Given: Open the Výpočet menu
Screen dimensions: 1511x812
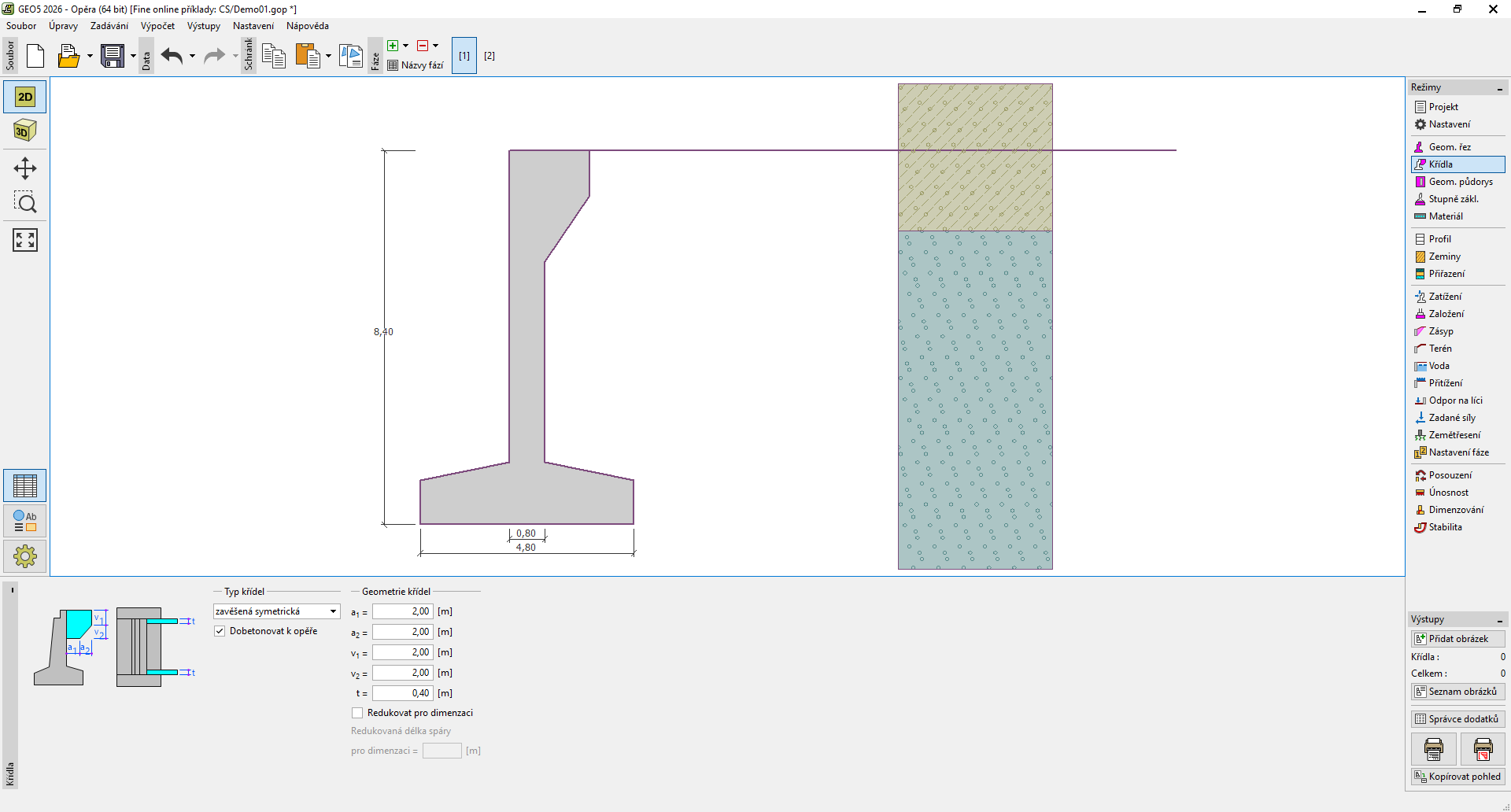Looking at the screenshot, I should tap(157, 26).
